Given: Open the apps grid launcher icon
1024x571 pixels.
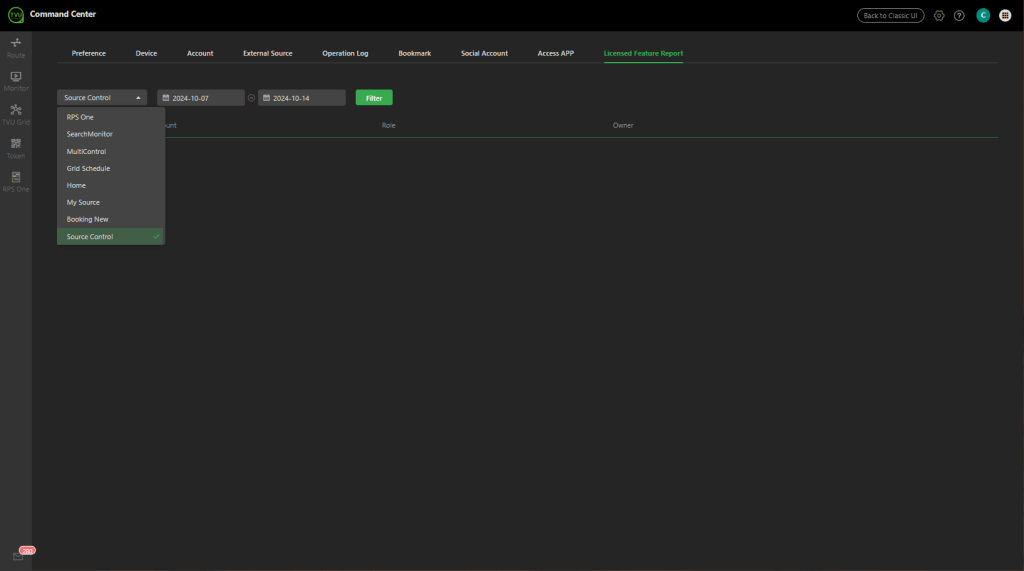Looking at the screenshot, I should pos(1005,15).
